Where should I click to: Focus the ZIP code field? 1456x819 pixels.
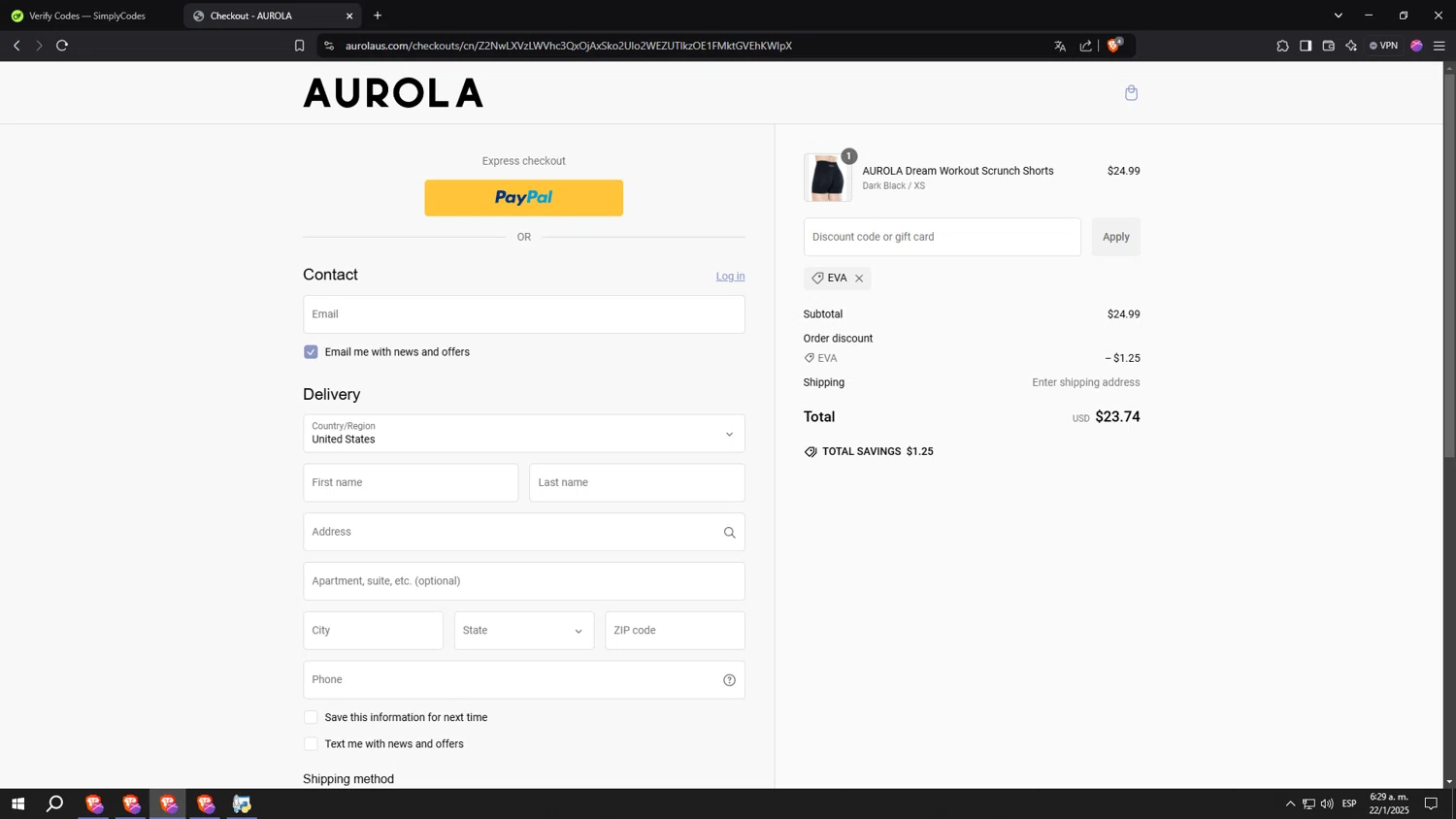click(675, 631)
